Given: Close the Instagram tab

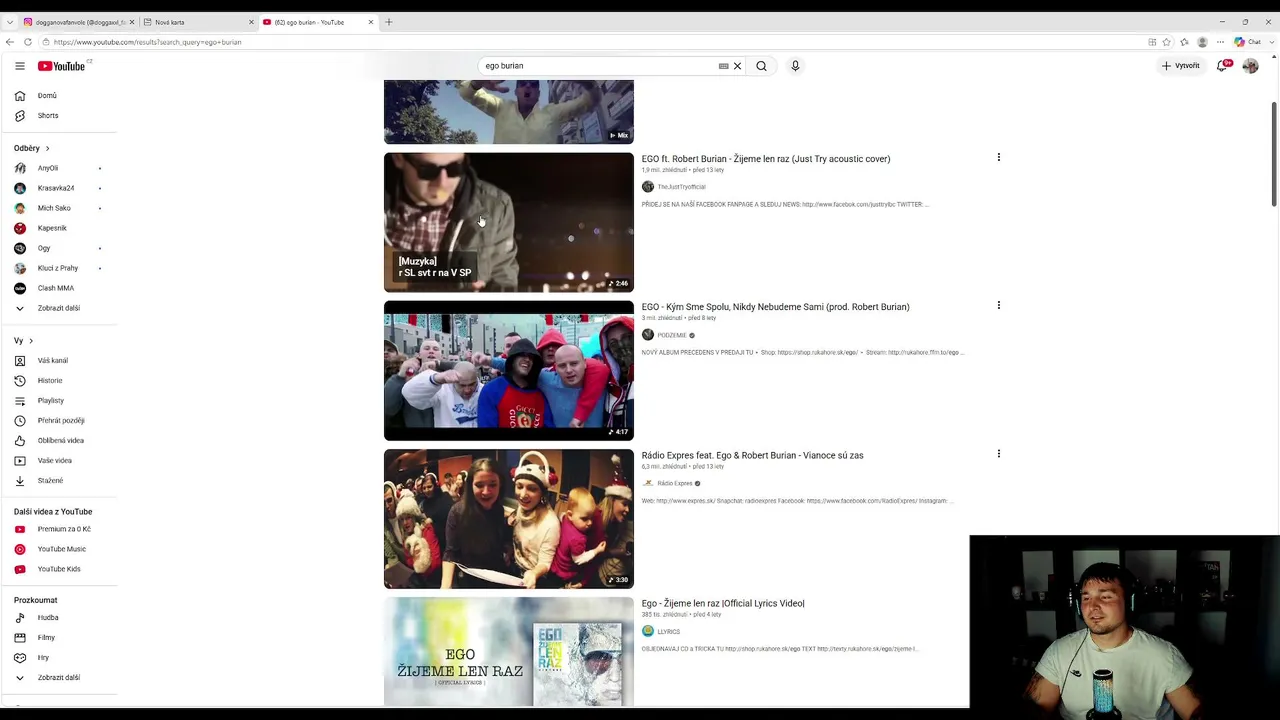Looking at the screenshot, I should [x=132, y=22].
